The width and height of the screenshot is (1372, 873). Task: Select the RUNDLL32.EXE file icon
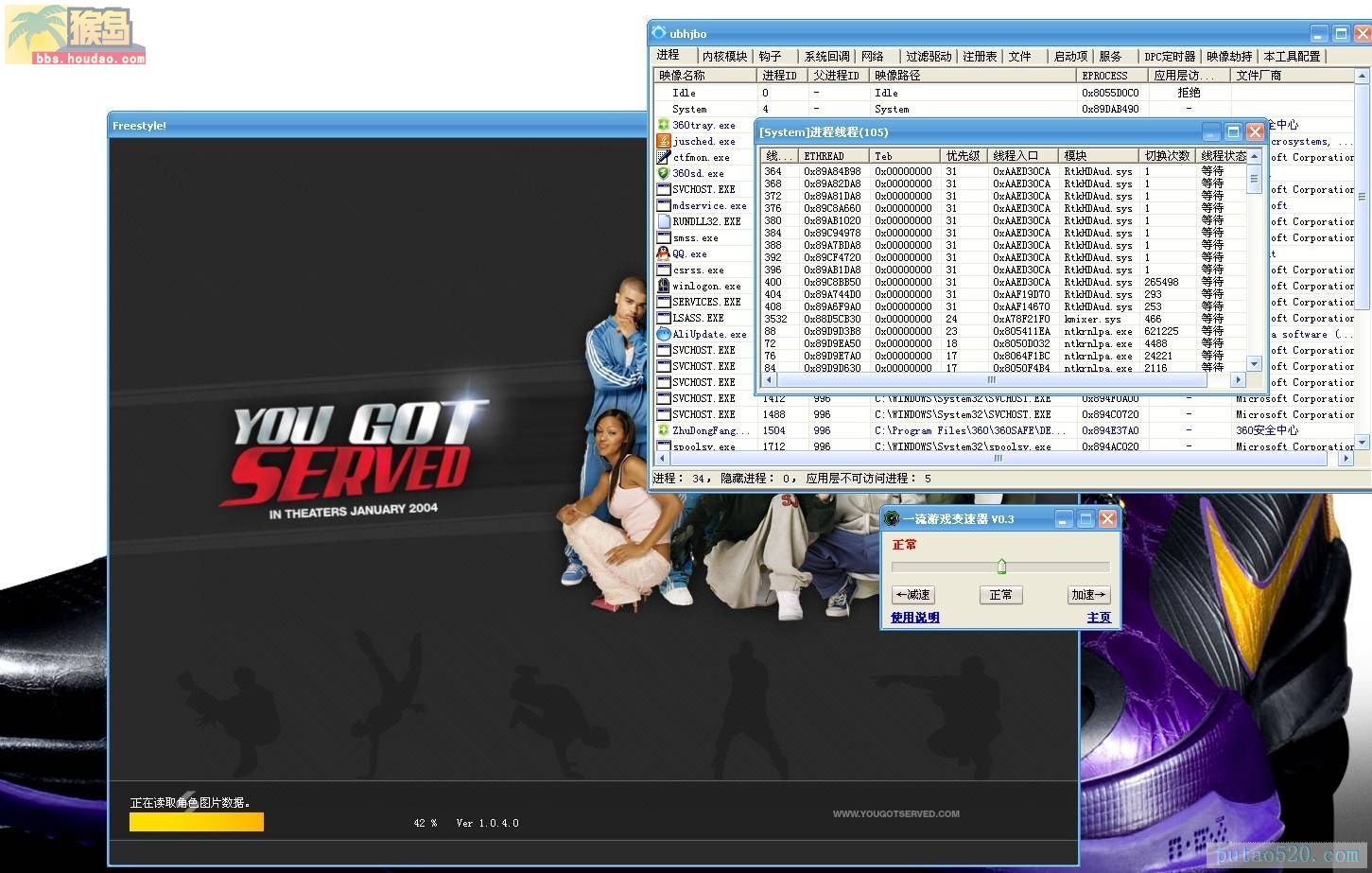(664, 221)
